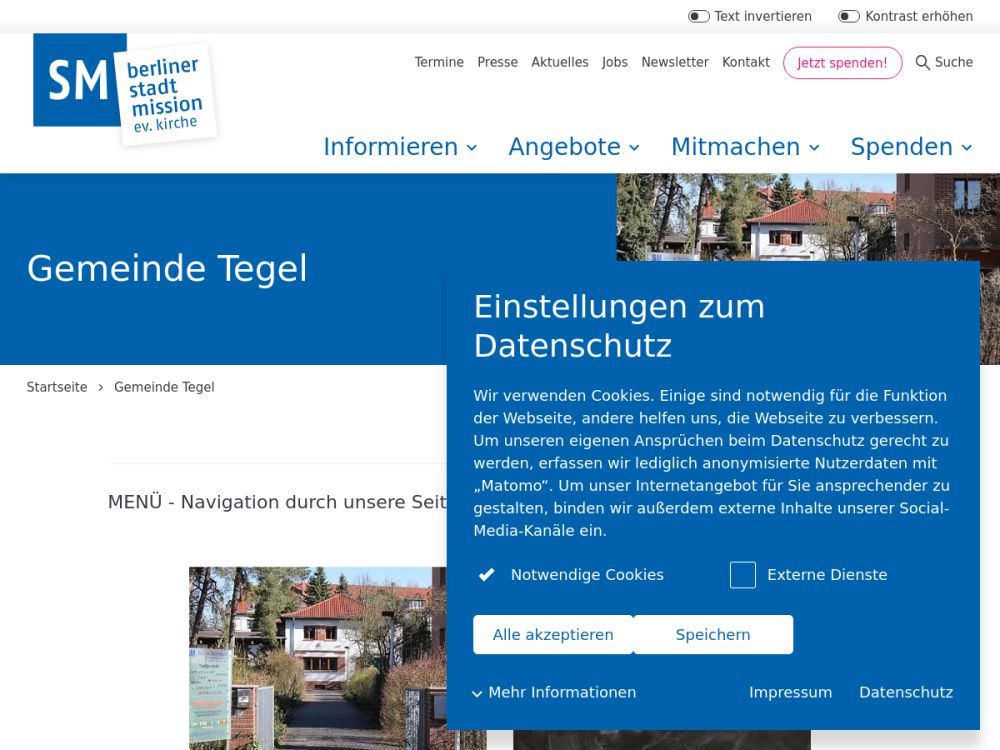Toggle the Text invertieren switch
The height and width of the screenshot is (750, 1000).
[x=699, y=16]
